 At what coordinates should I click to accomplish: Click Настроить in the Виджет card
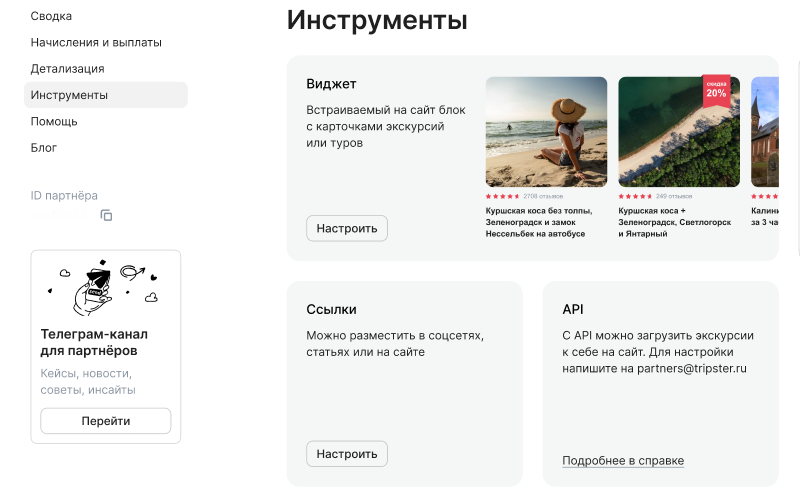pos(346,228)
